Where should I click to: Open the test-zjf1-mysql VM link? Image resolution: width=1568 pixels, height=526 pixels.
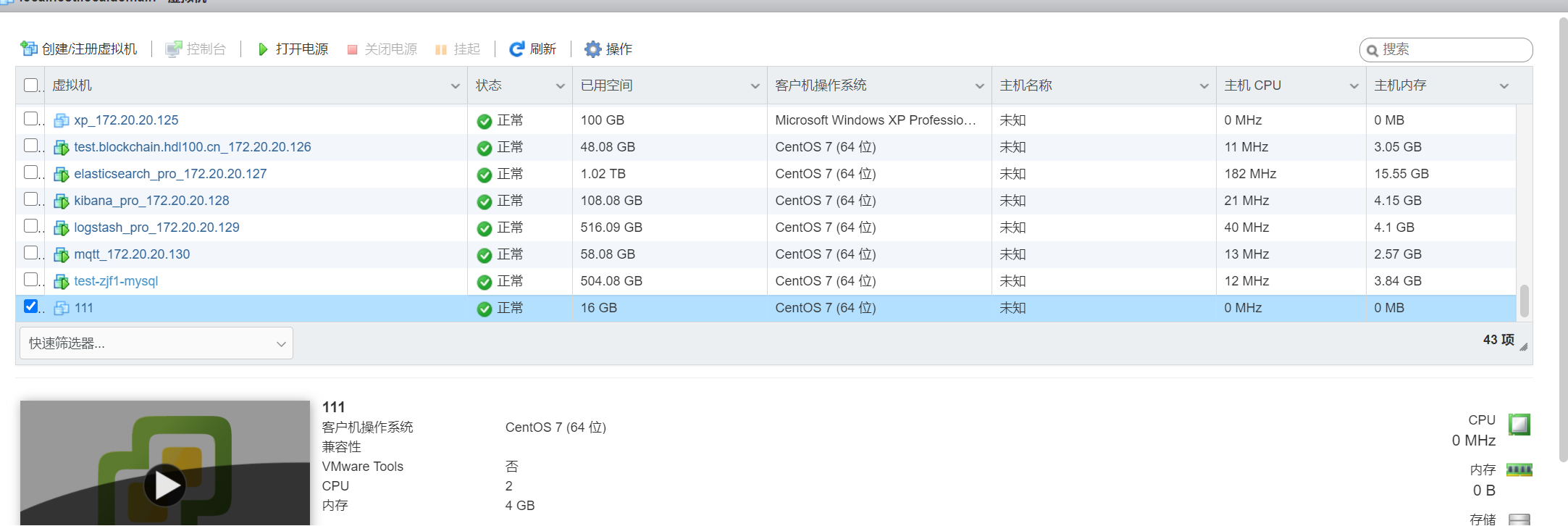pyautogui.click(x=116, y=281)
